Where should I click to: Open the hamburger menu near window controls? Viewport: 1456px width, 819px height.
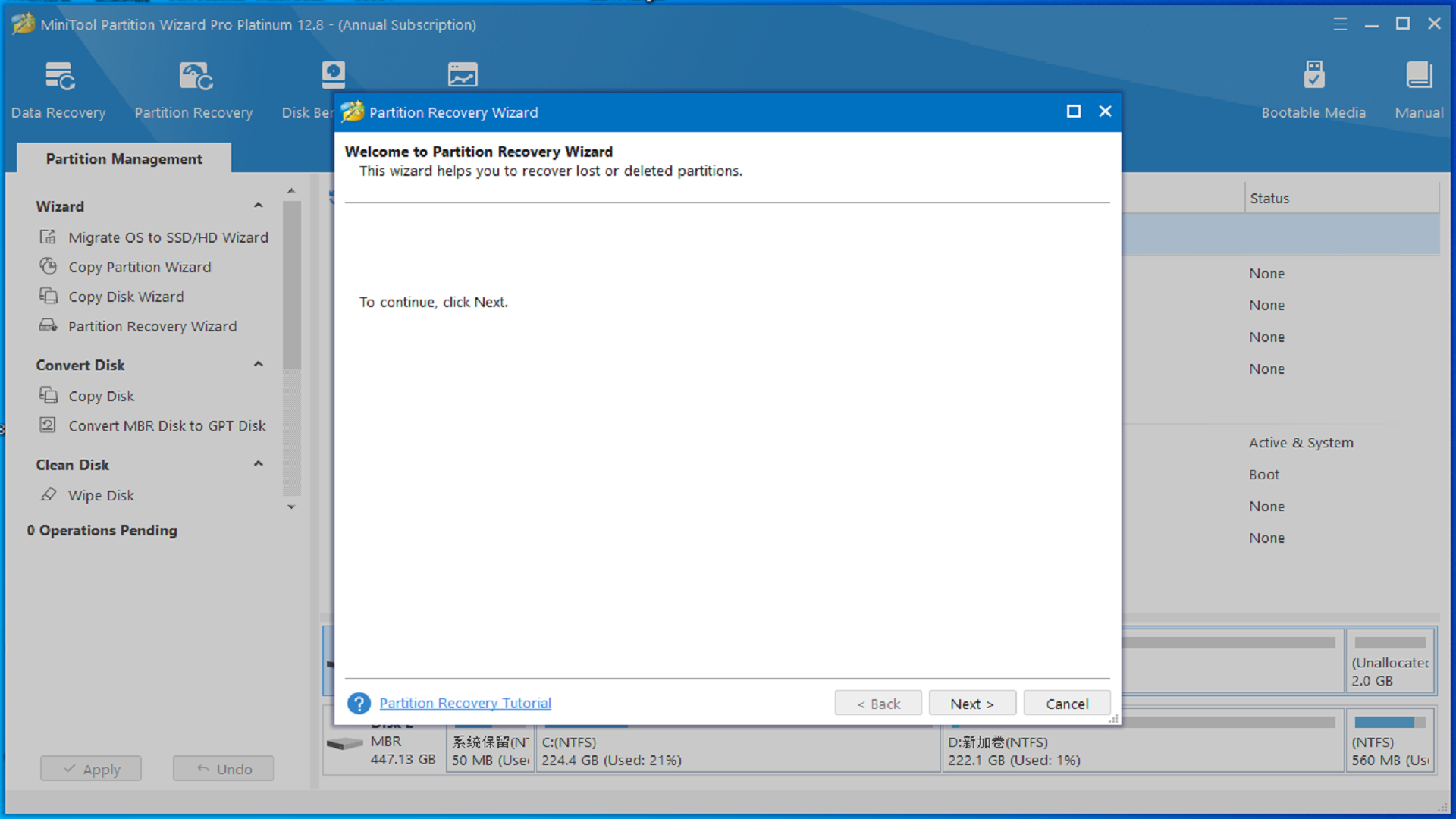pos(1341,24)
